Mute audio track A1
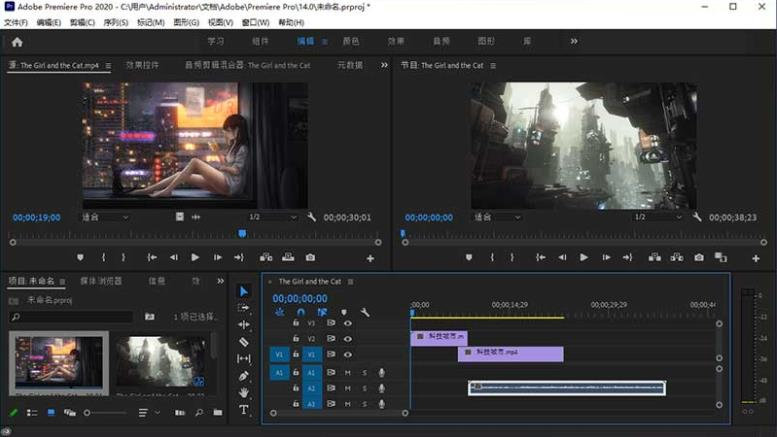The width and height of the screenshot is (777, 437). coord(348,373)
